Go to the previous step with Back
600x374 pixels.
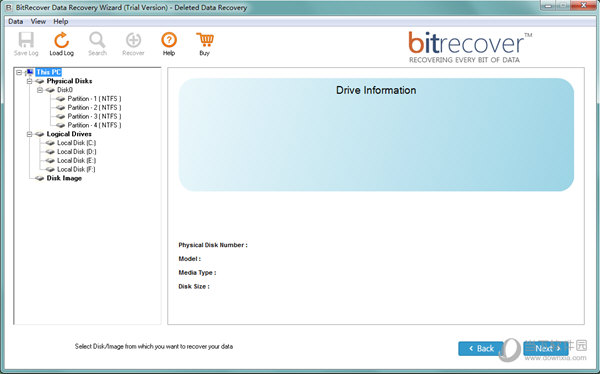tap(481, 348)
